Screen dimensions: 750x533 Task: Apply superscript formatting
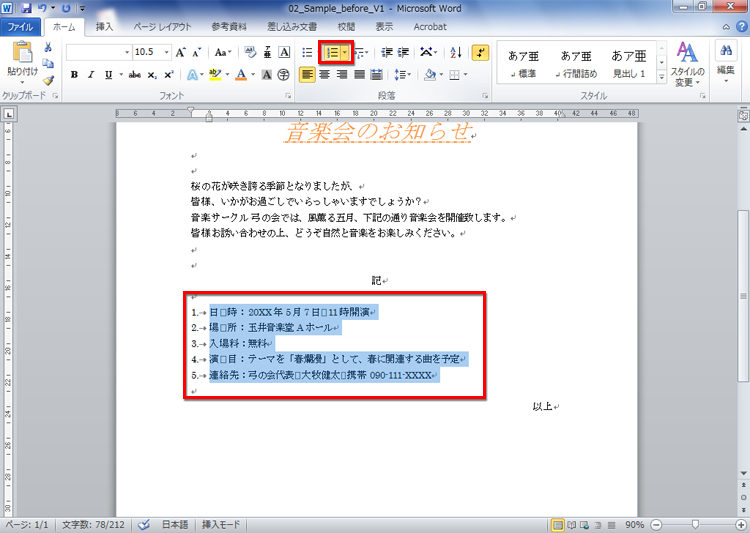pyautogui.click(x=168, y=75)
